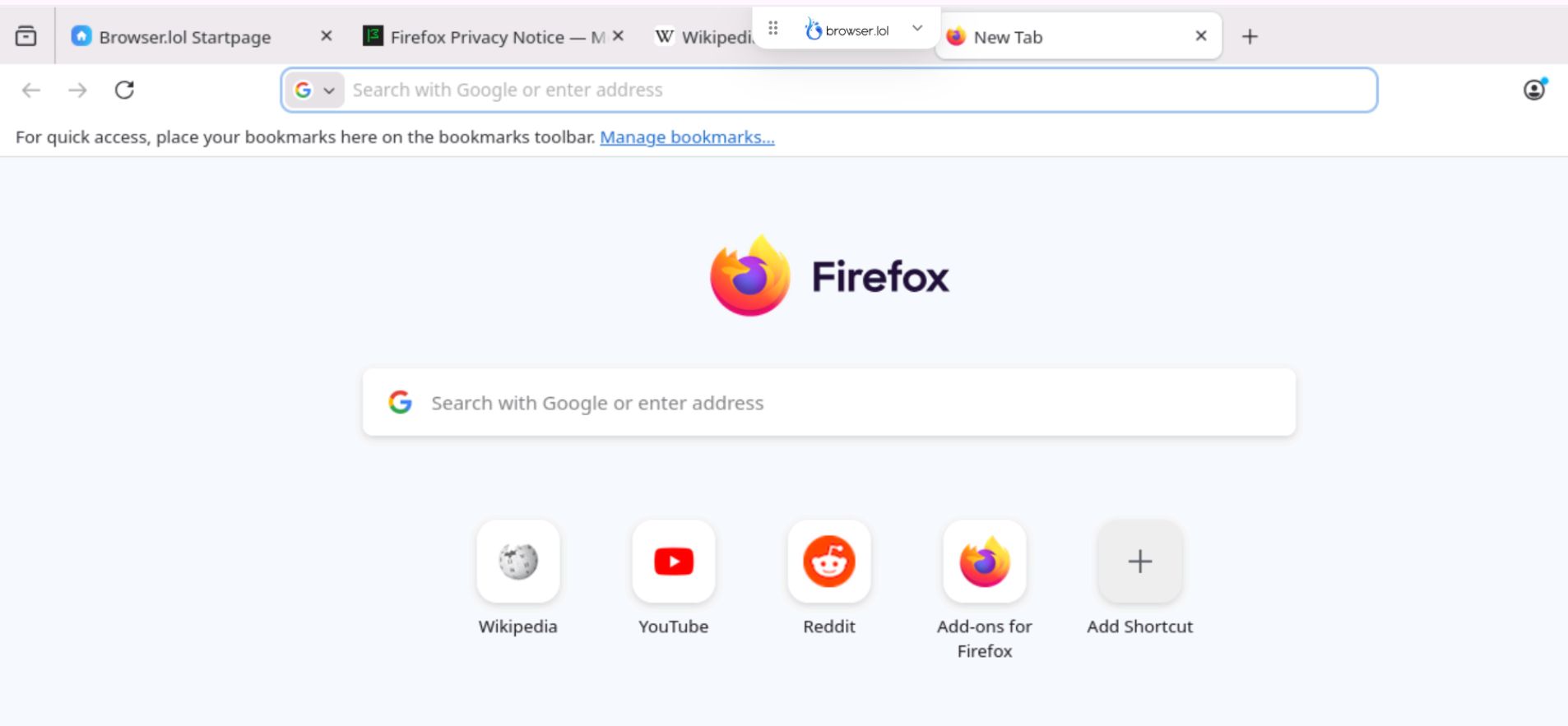Open the account profile icon
Screen dimensions: 1568x726
pyautogui.click(x=1535, y=90)
